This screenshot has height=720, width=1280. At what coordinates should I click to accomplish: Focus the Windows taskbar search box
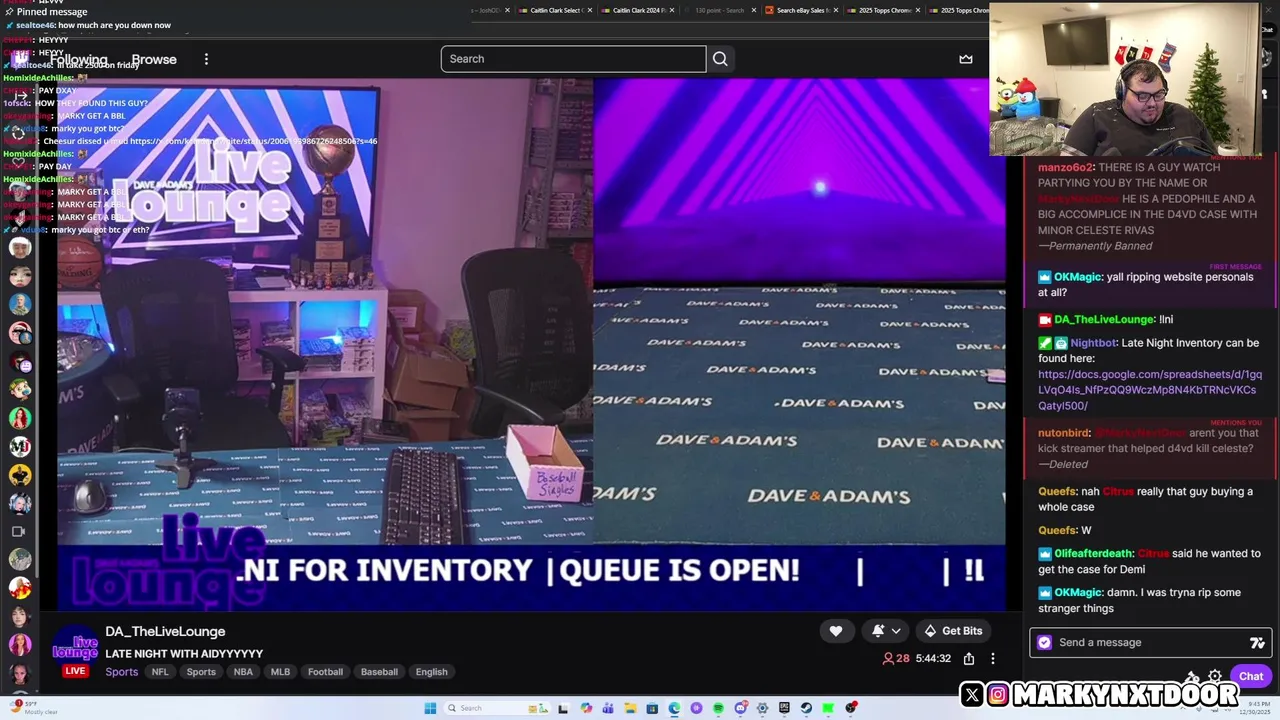coord(496,708)
